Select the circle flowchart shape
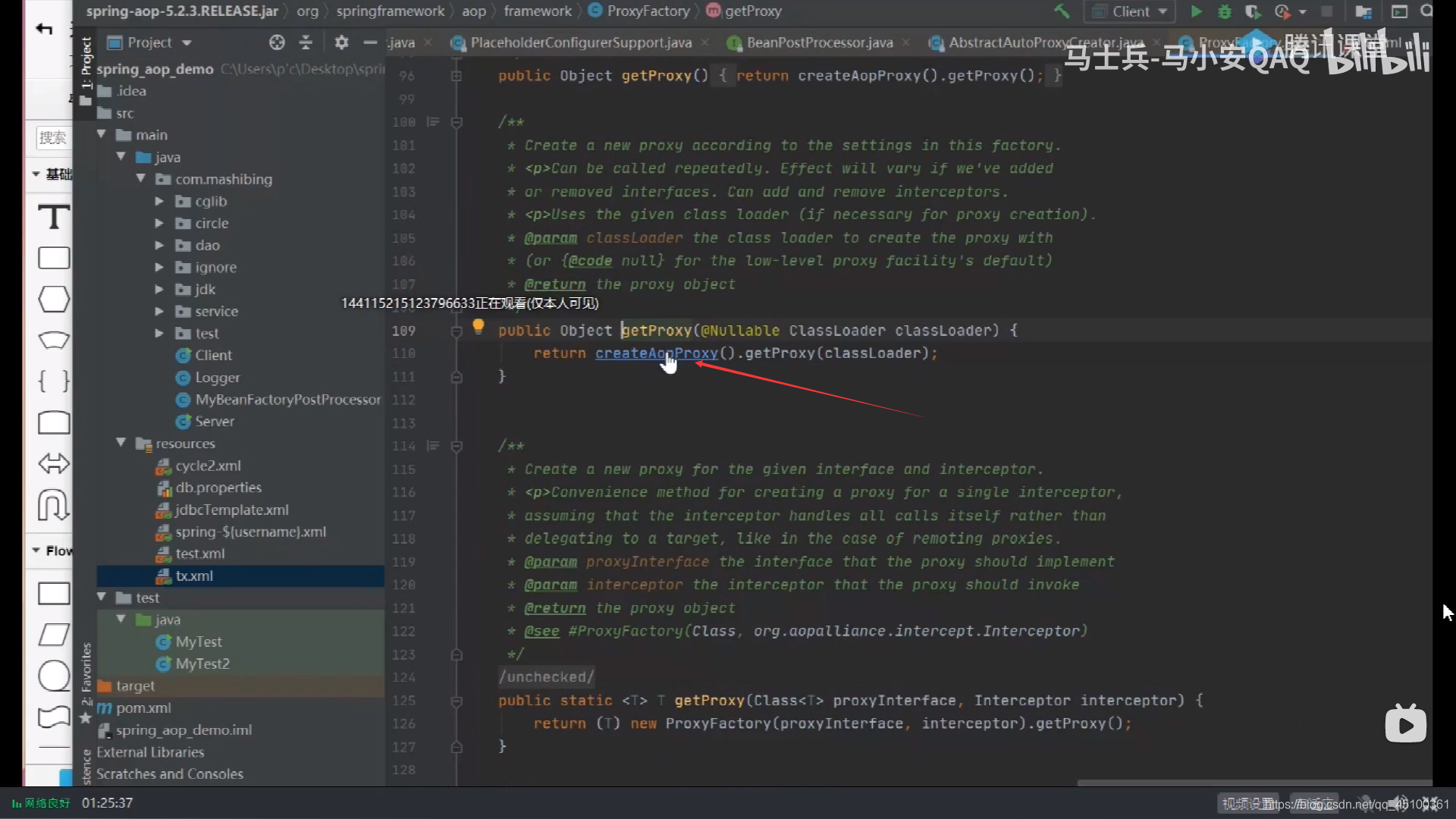Viewport: 1456px width, 819px height. tap(54, 675)
